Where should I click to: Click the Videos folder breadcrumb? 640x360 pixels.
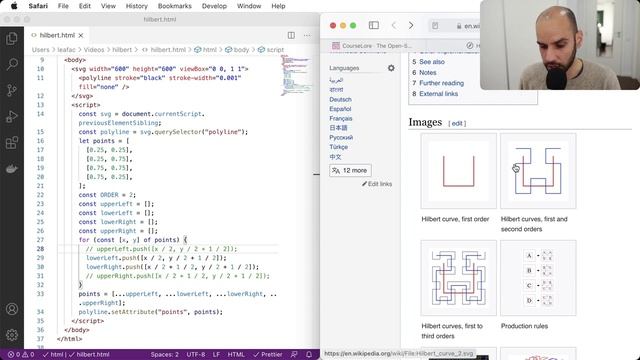pos(94,50)
